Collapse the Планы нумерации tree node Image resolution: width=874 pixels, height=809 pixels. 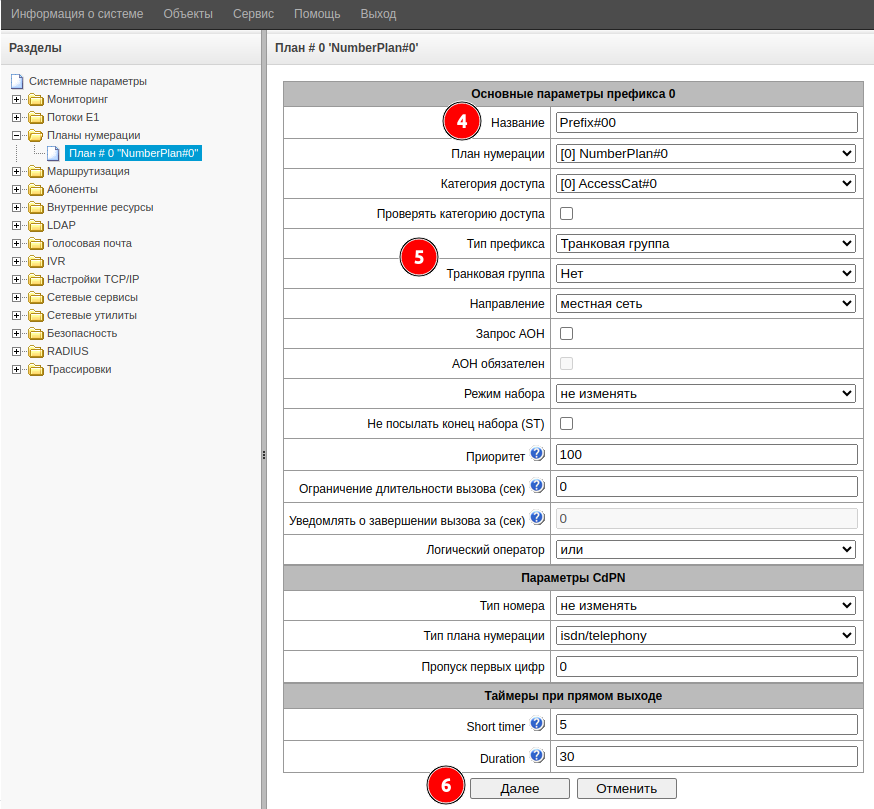click(16, 135)
